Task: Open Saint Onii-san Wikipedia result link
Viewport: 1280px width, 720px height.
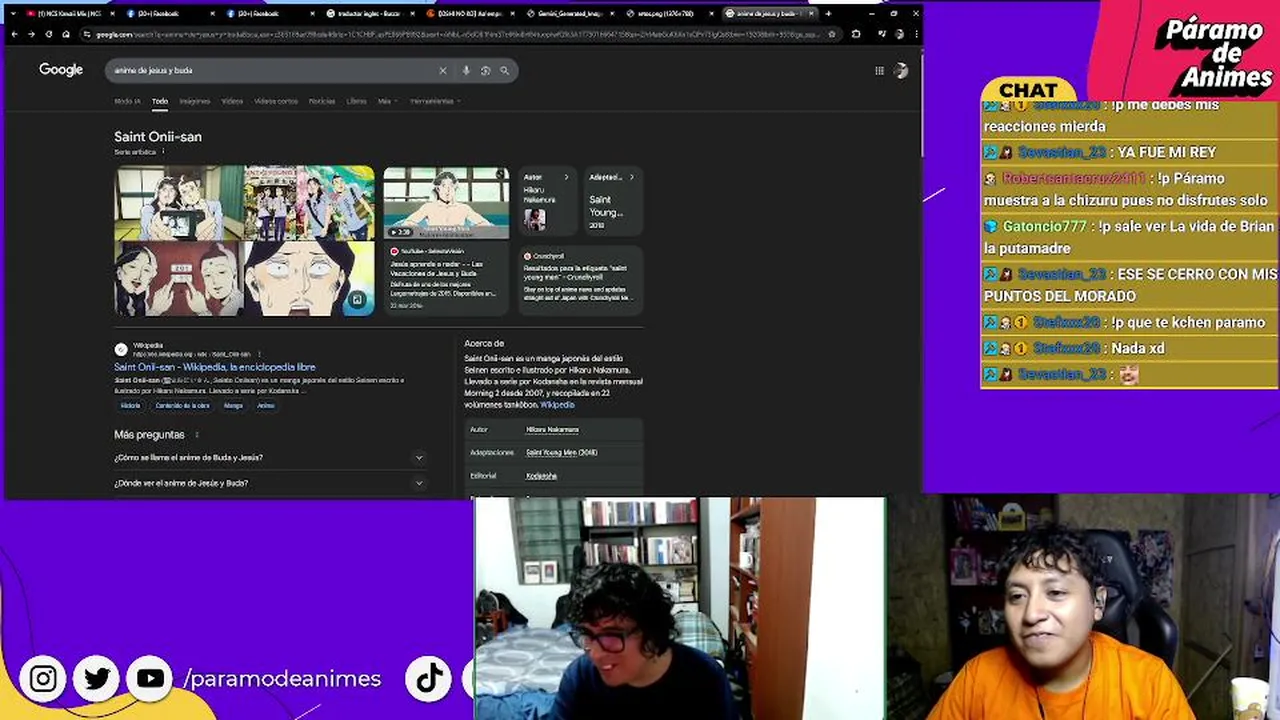Action: [x=215, y=367]
